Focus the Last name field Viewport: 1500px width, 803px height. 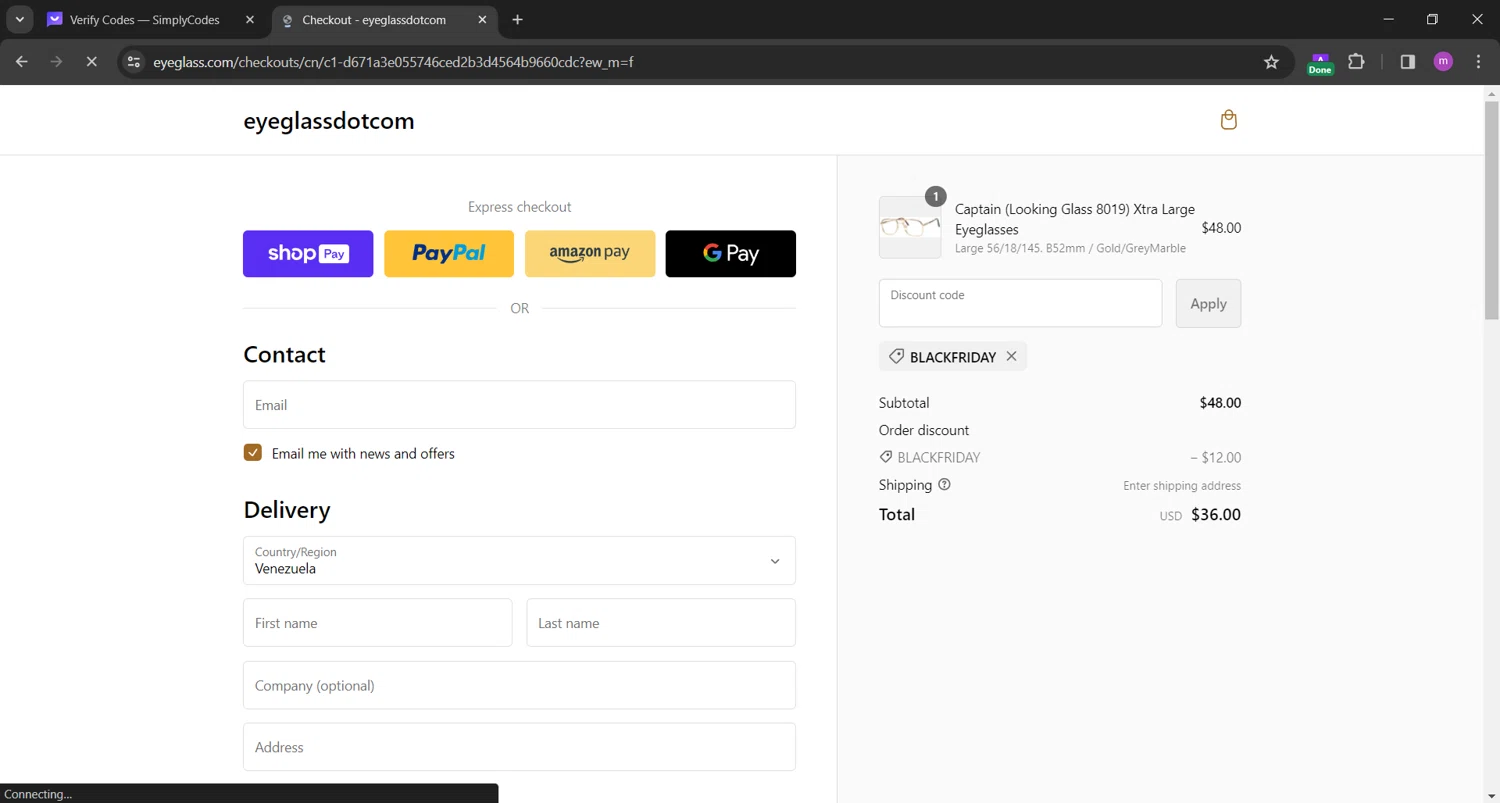(x=661, y=623)
